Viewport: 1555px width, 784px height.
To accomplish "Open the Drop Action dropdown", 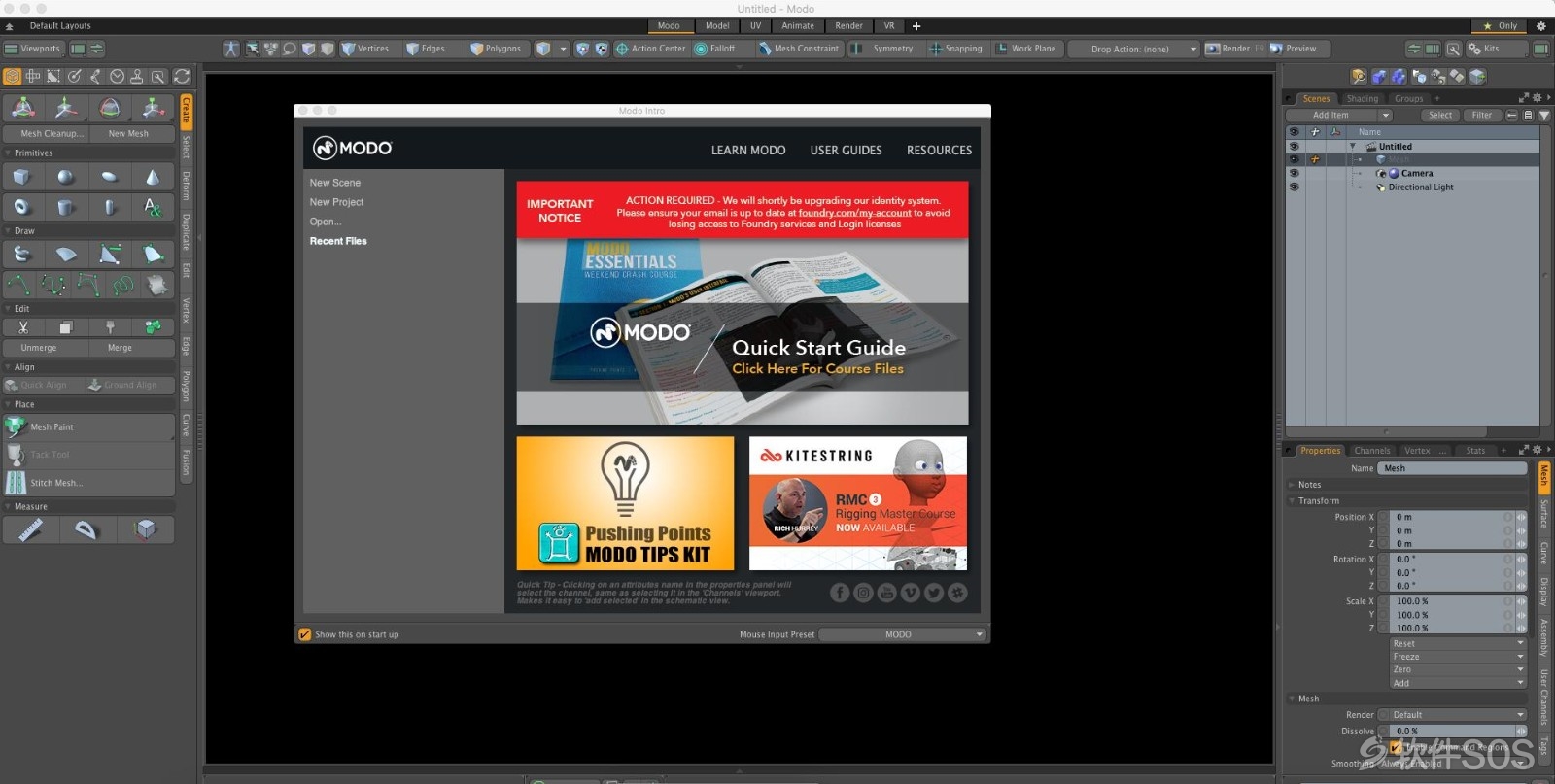I will (1134, 49).
